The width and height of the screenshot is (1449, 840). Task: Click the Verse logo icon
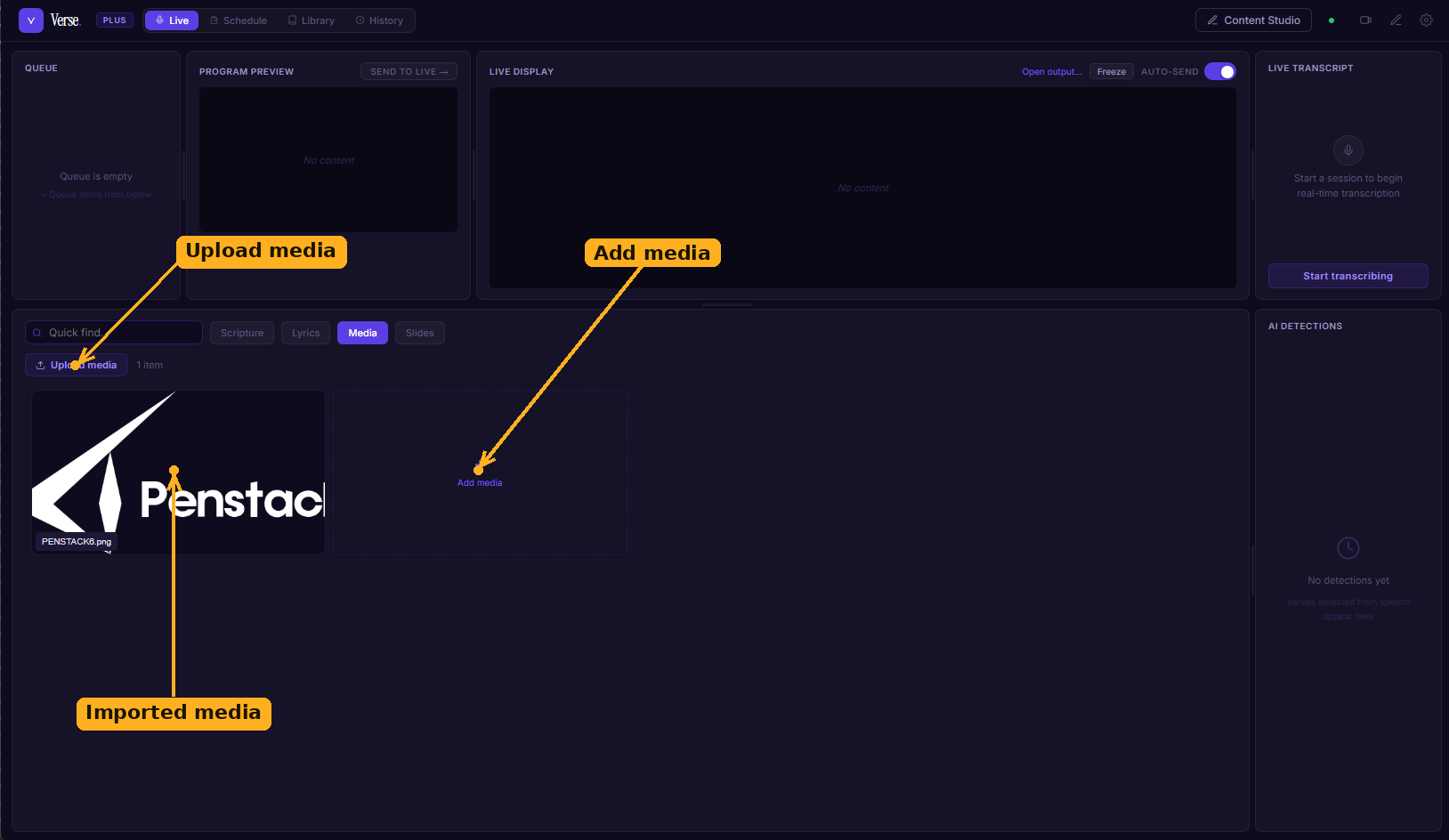31,20
